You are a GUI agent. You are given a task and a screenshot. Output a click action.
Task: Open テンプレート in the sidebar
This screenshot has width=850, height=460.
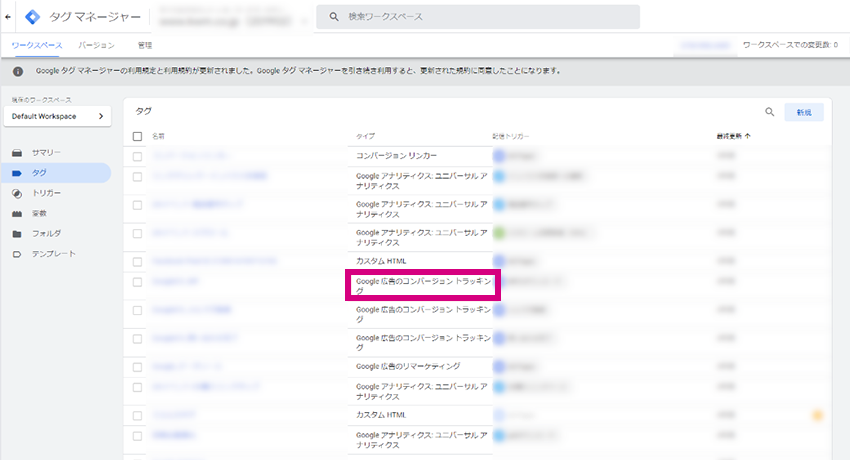click(x=54, y=254)
